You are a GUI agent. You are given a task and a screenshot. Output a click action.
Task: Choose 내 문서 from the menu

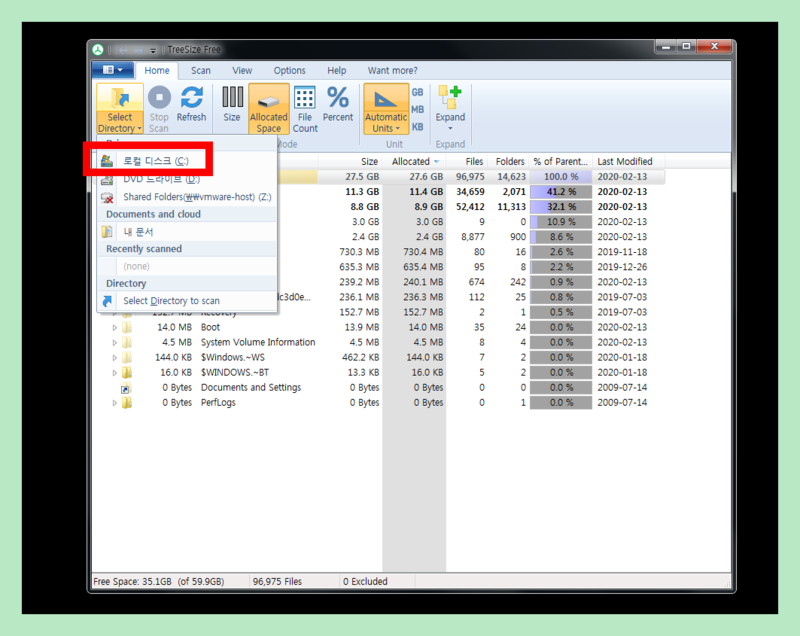[x=187, y=232]
